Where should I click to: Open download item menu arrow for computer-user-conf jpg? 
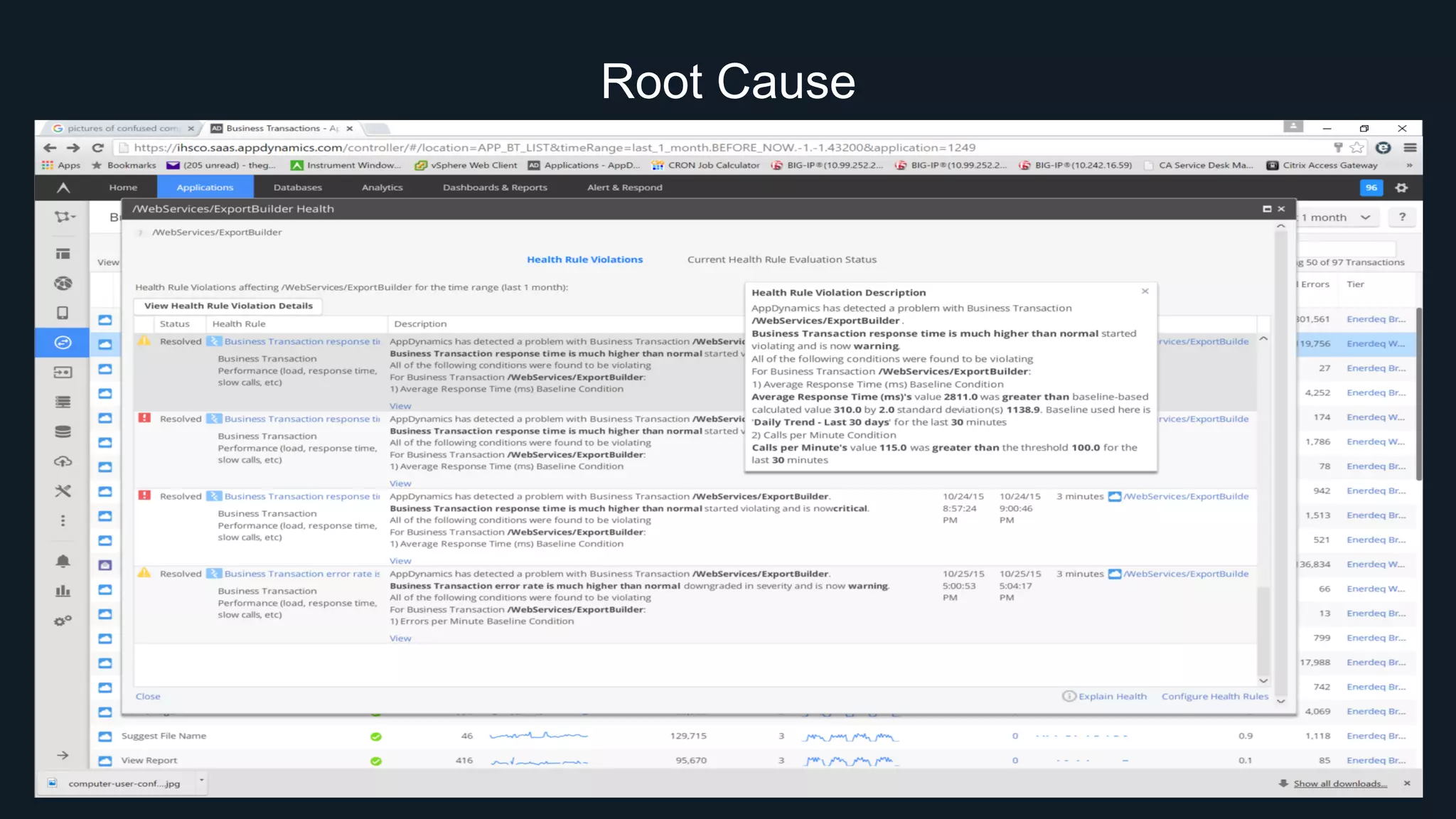[202, 781]
